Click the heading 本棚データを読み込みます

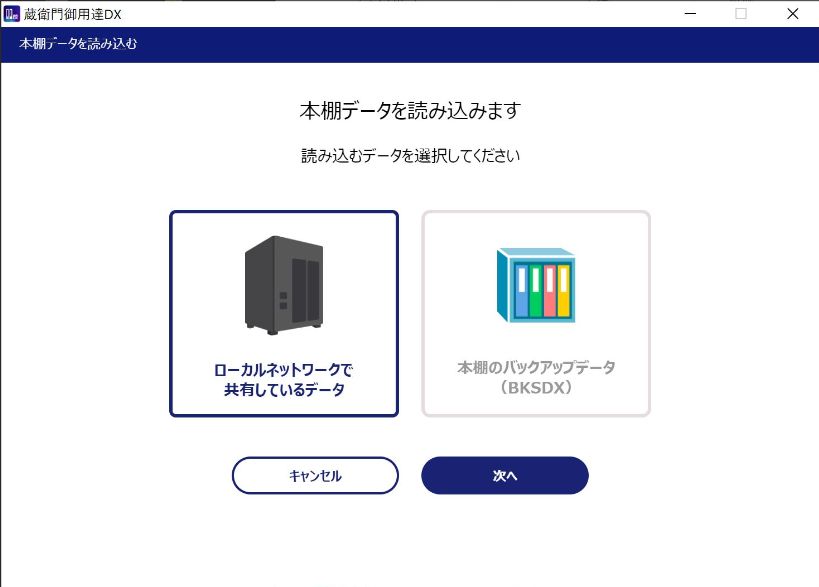(x=410, y=111)
